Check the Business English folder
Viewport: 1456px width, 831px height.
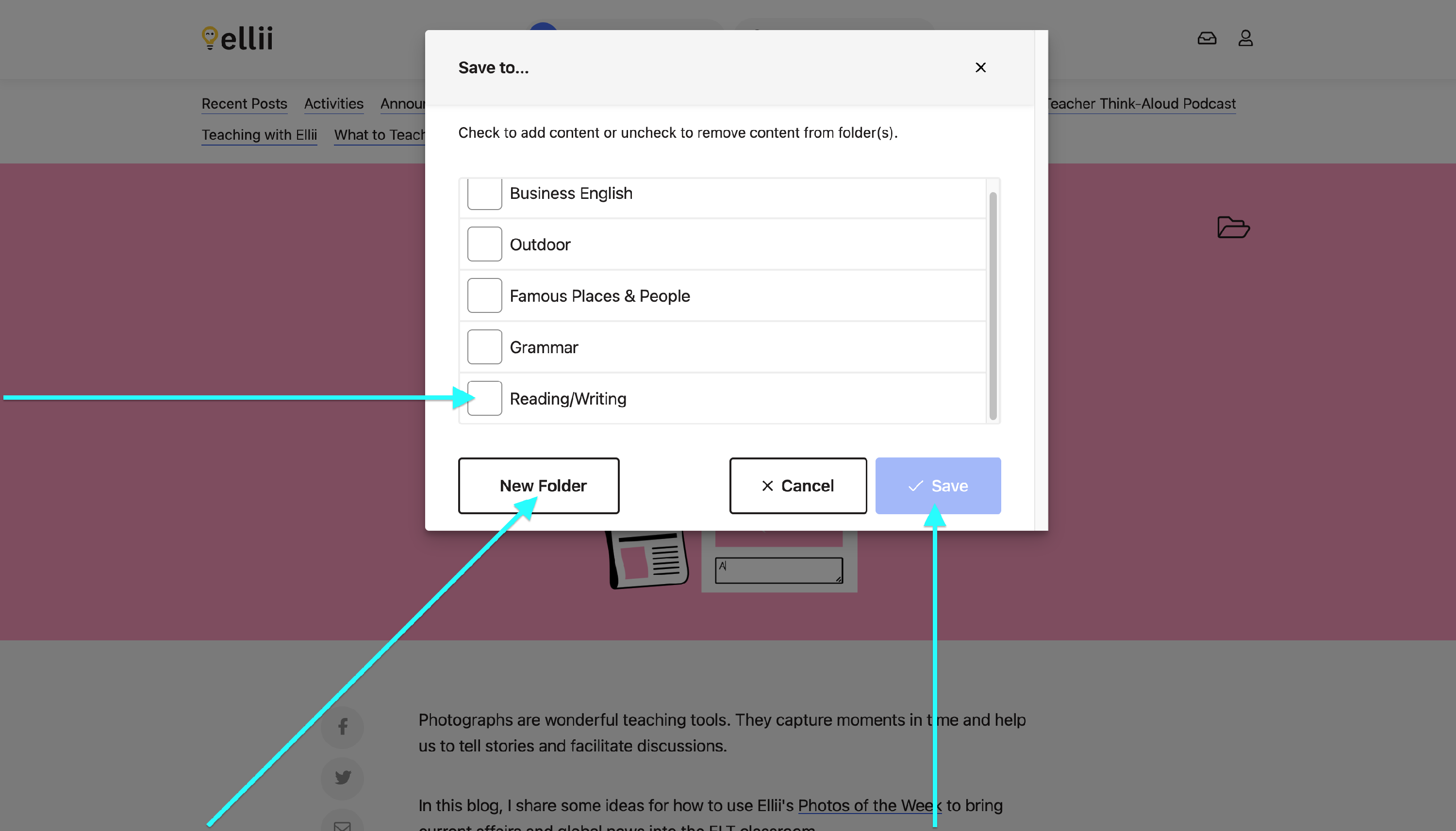[x=484, y=194]
